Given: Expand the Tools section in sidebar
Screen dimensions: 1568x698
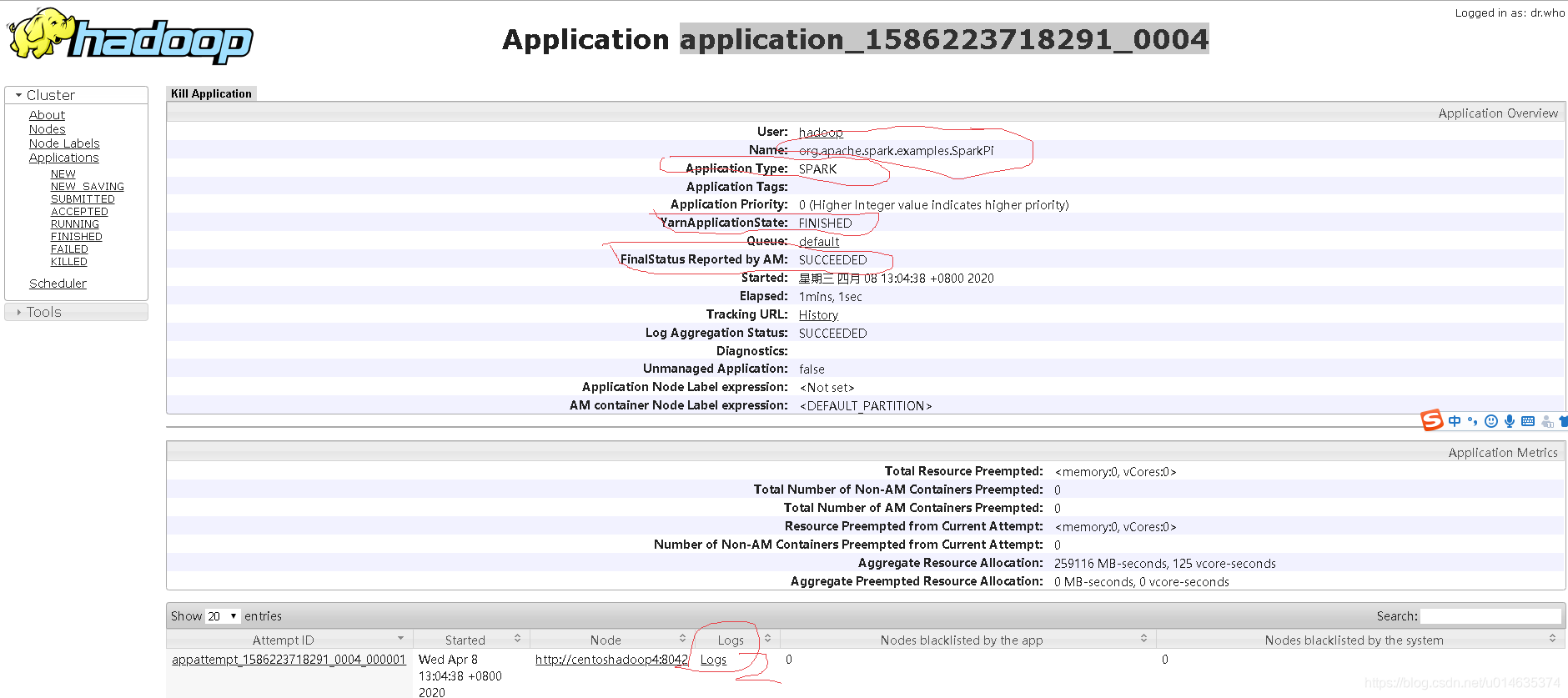Looking at the screenshot, I should [76, 312].
